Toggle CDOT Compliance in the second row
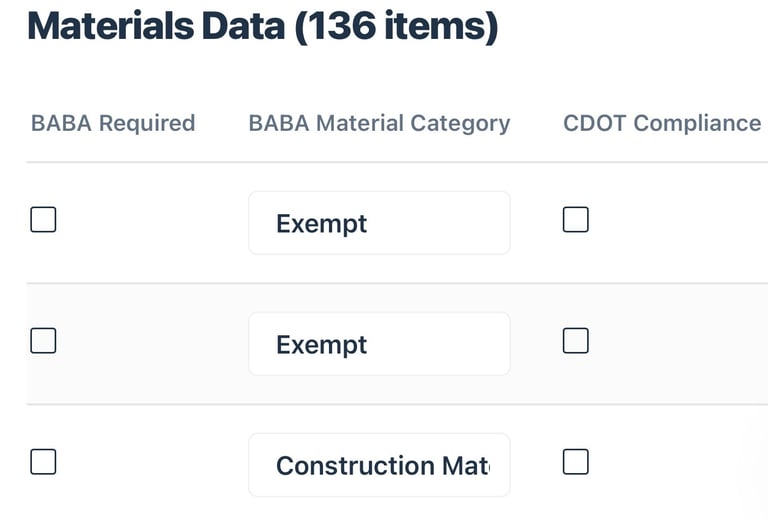 [x=575, y=341]
